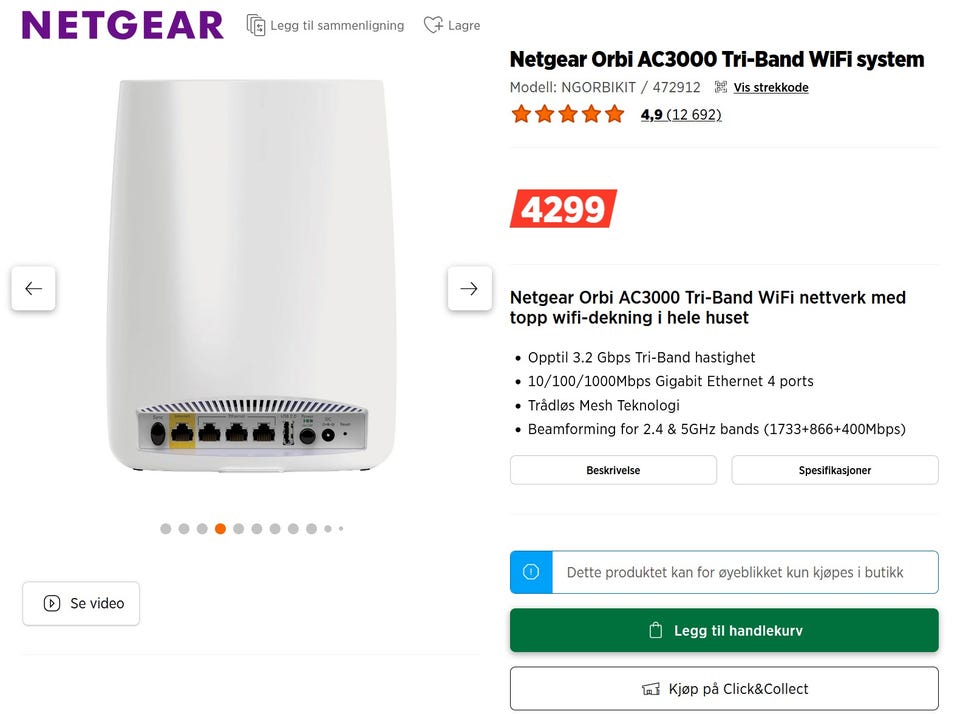Viewport: 960px width, 714px height.
Task: Go to previous product image arrow
Action: point(34,288)
